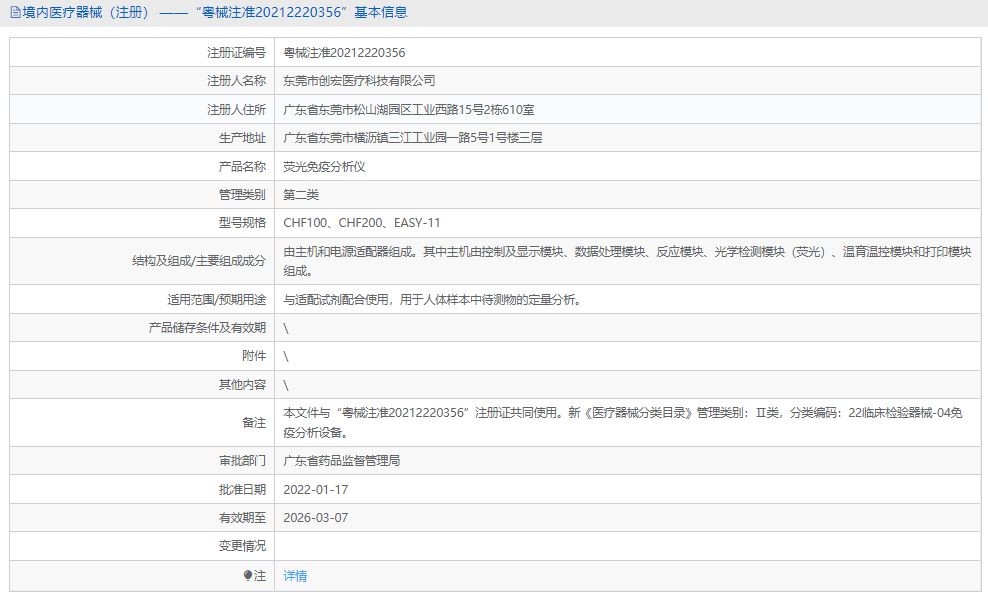Click the title 境内医疗器械（注册）
This screenshot has height=601, width=988.
click(x=83, y=12)
